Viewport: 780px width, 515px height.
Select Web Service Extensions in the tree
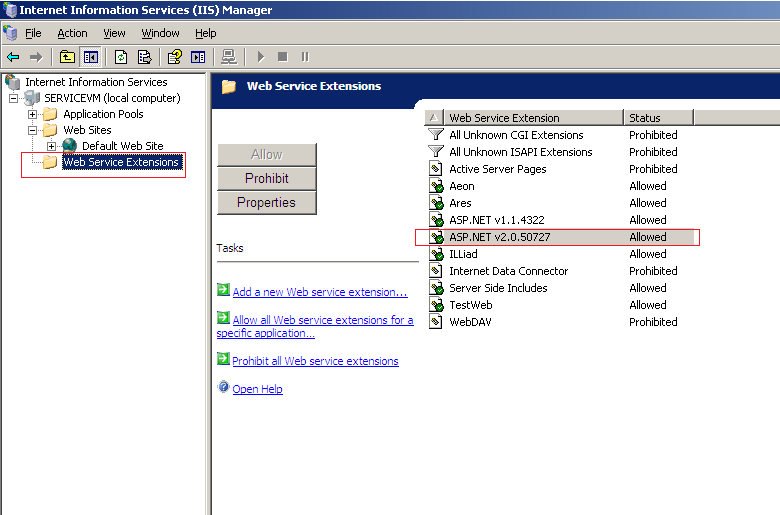tap(121, 162)
